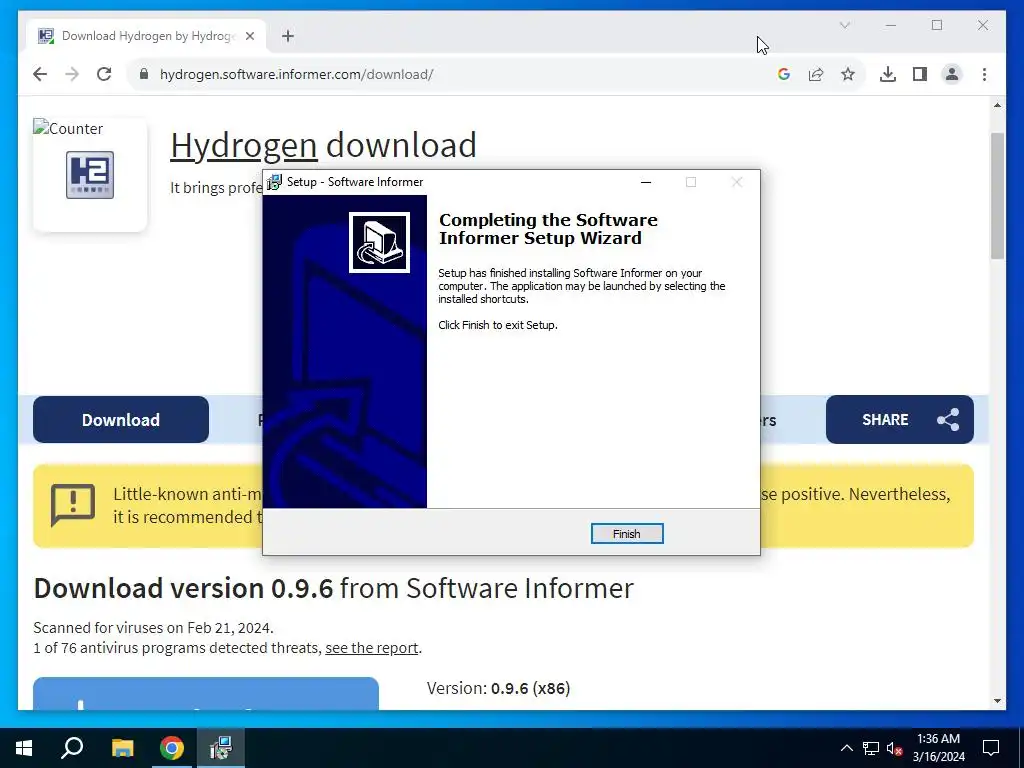Screen dimensions: 1024x768
Task: Click the browser forward arrow
Action: coord(72,74)
